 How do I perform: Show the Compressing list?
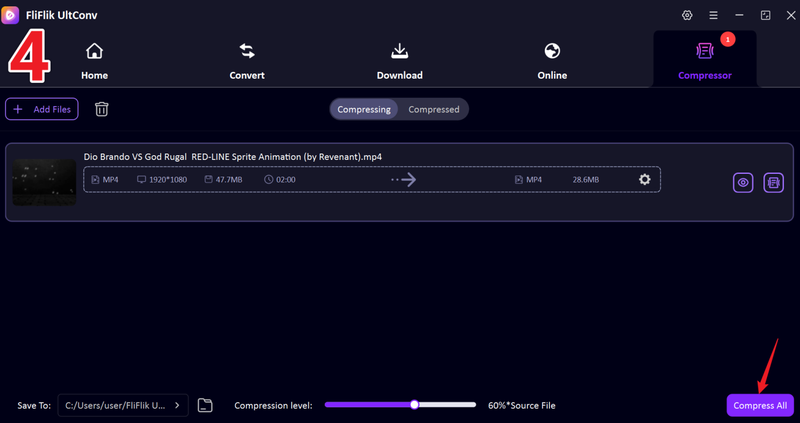pos(364,109)
